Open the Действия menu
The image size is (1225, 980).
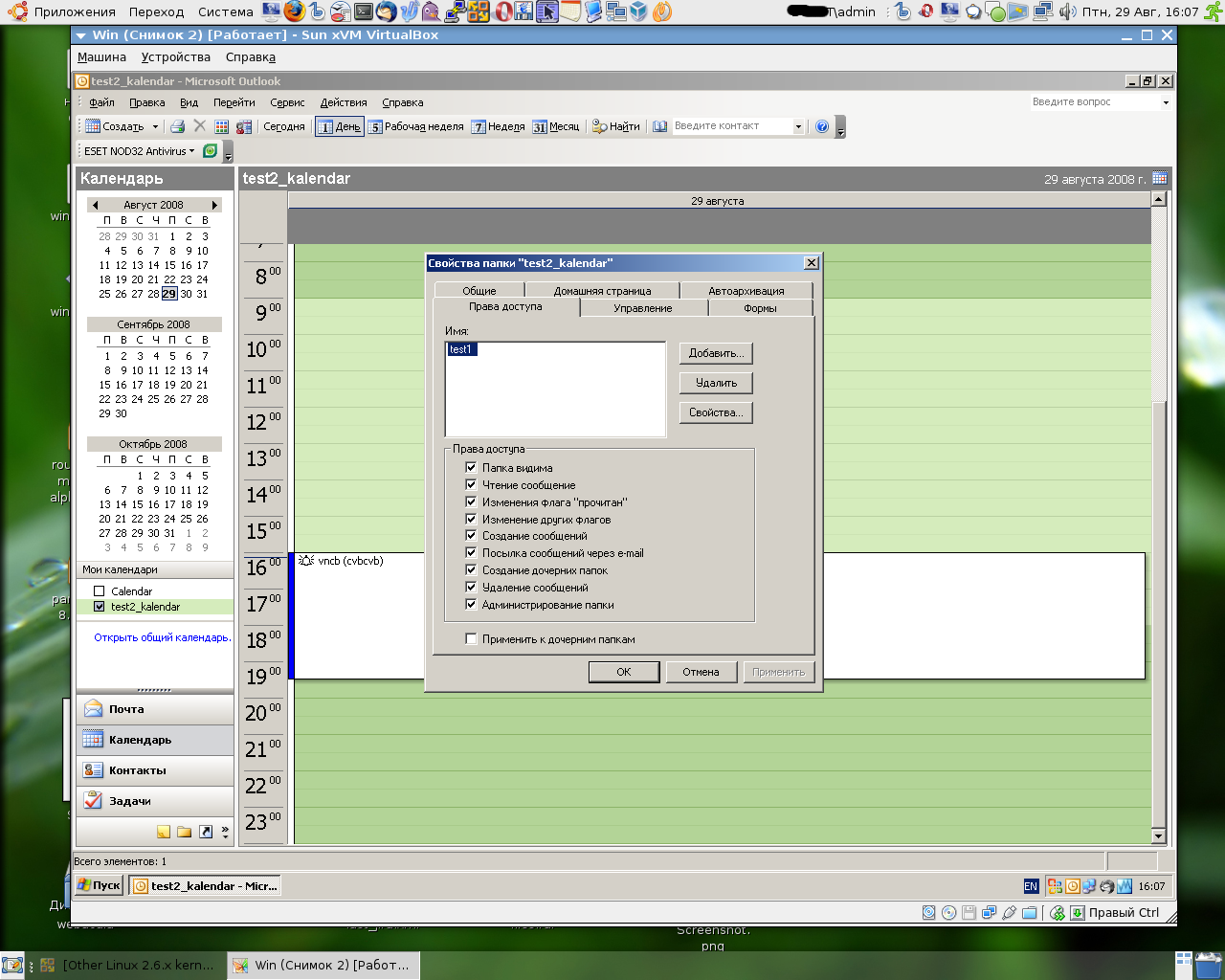coord(344,102)
